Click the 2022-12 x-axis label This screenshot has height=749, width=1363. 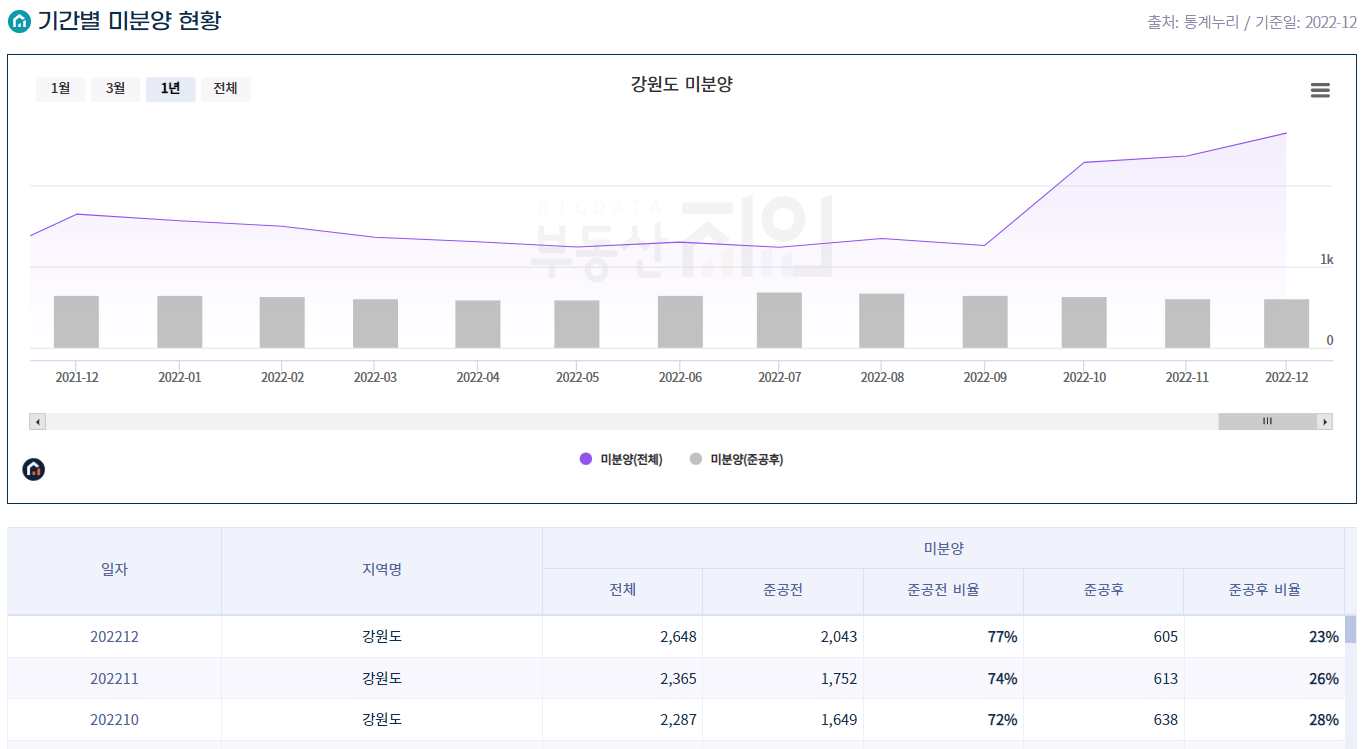[x=1286, y=377]
